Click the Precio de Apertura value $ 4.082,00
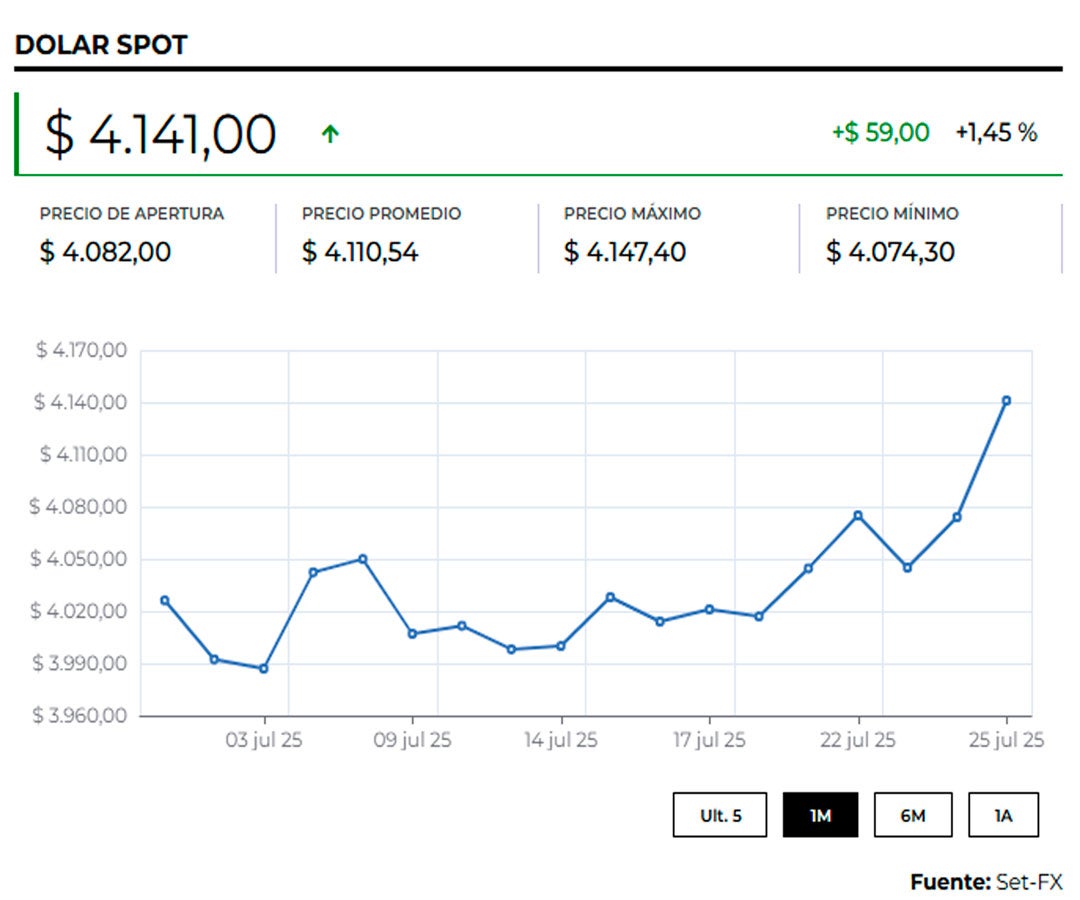 click(x=105, y=252)
